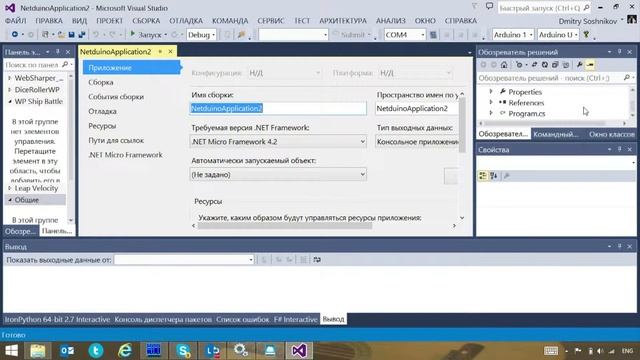Viewport: 640px width, 360px height.
Task: Click the Navigate Backward toolbar icon
Action: coord(15,35)
